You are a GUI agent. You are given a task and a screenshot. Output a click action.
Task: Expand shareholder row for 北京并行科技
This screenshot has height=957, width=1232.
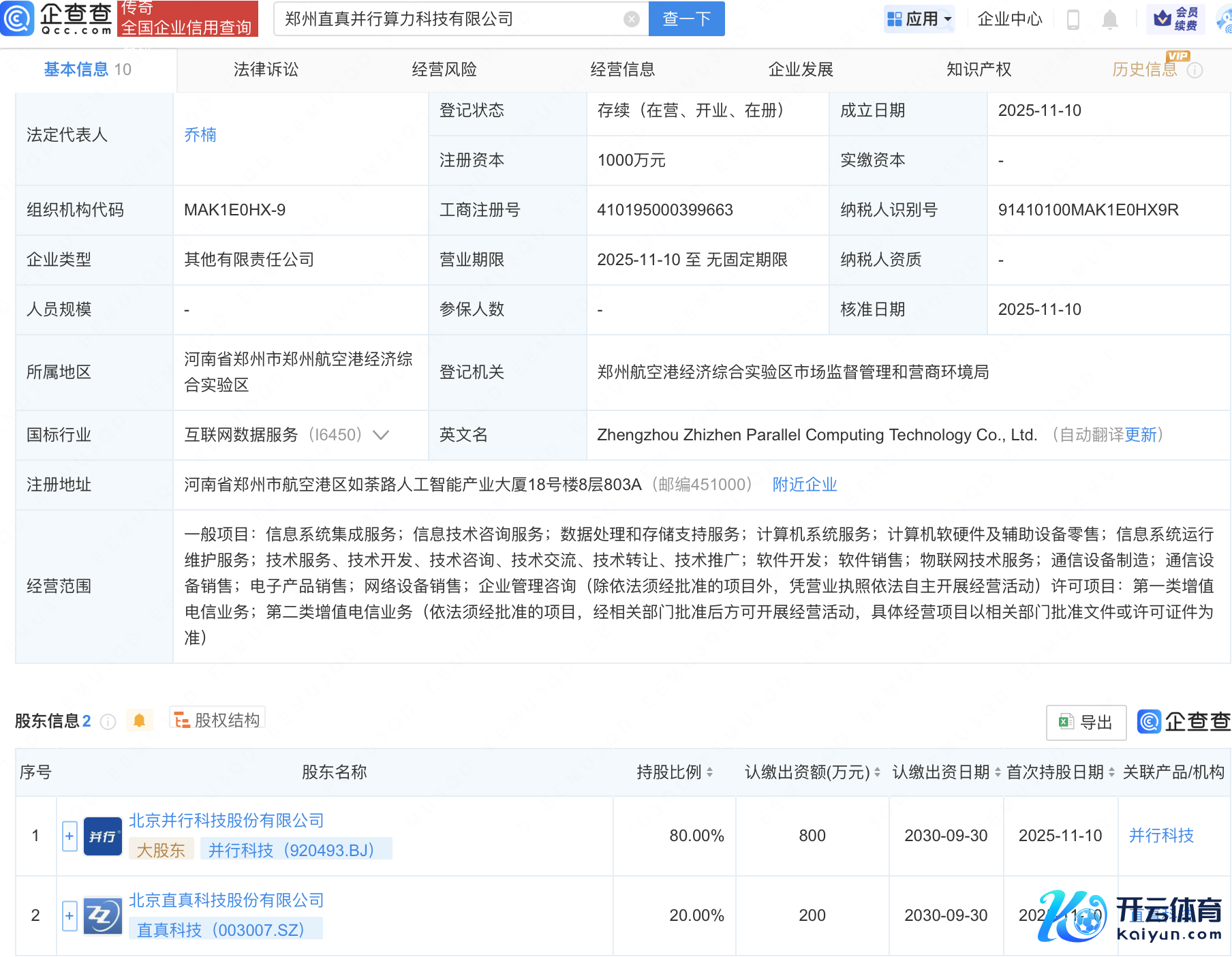click(70, 836)
